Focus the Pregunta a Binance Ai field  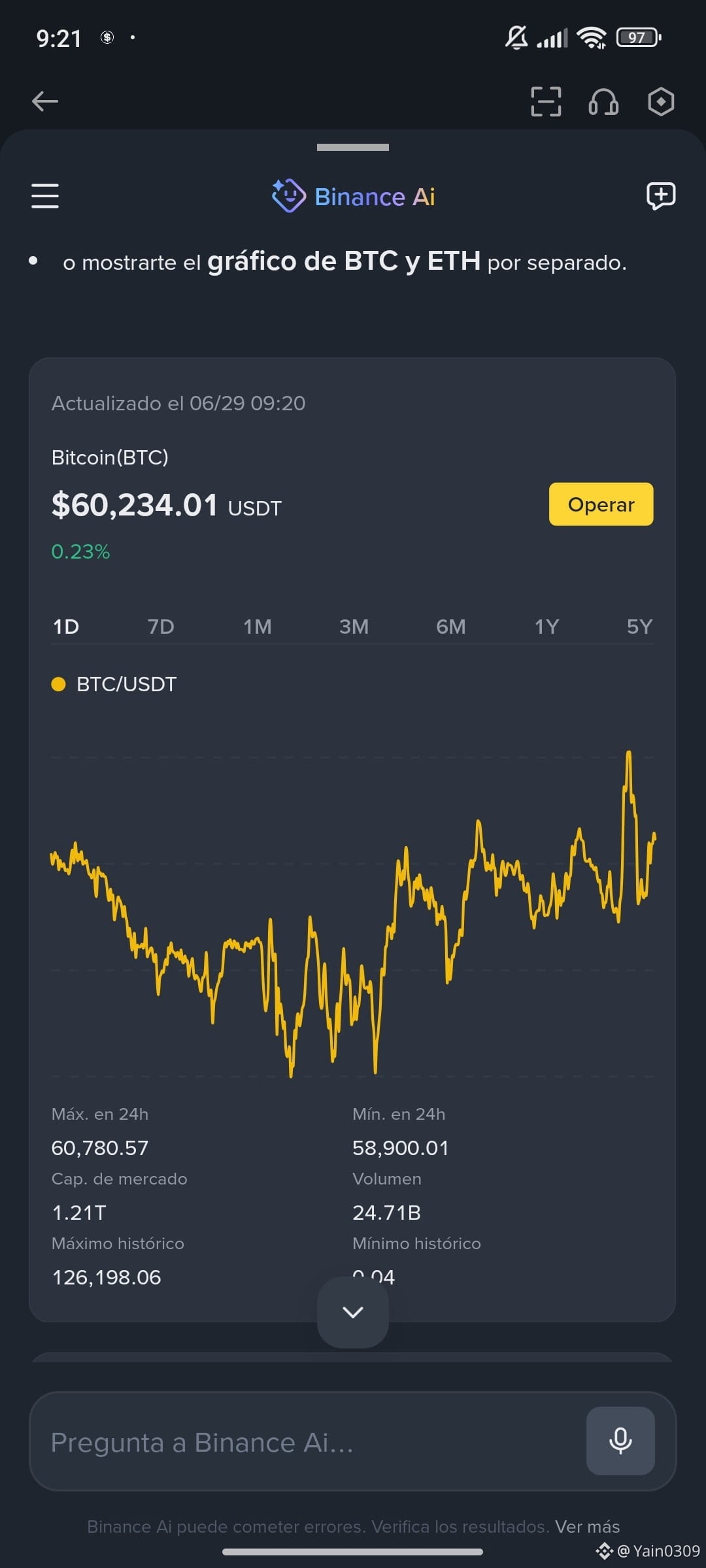(x=307, y=1442)
